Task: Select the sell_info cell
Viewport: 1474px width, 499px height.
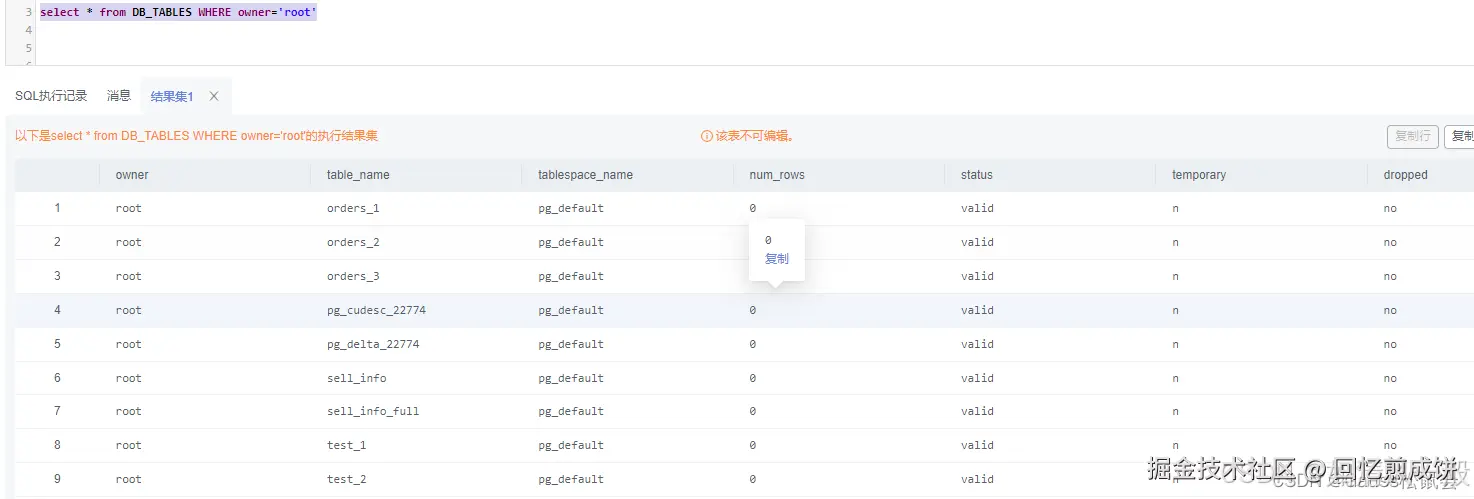Action: [356, 379]
